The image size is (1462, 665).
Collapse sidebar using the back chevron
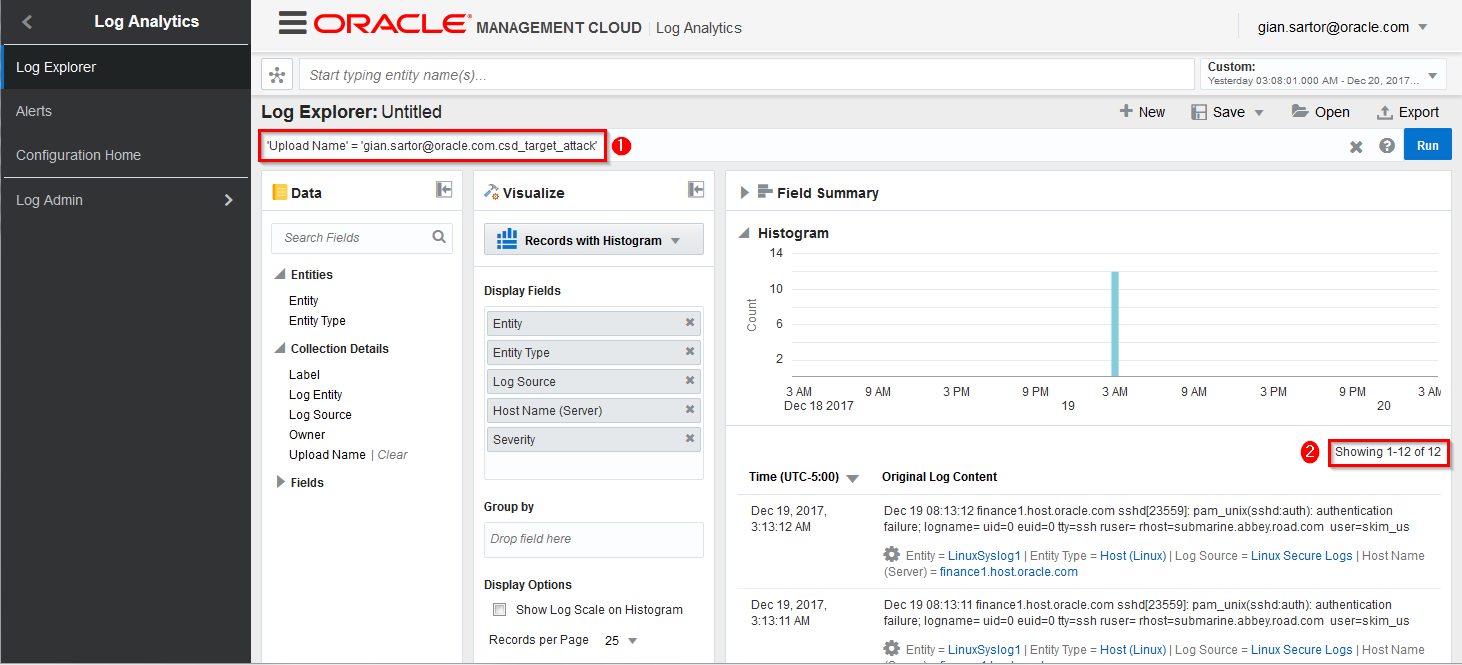[27, 21]
